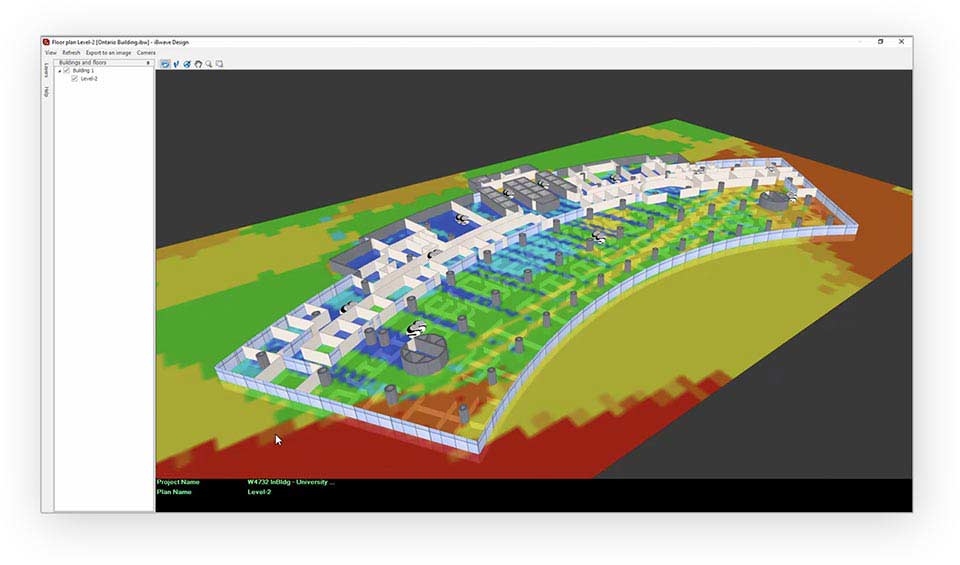The height and width of the screenshot is (565, 960).
Task: Uncheck the Building 1 checkbox
Action: pos(67,71)
